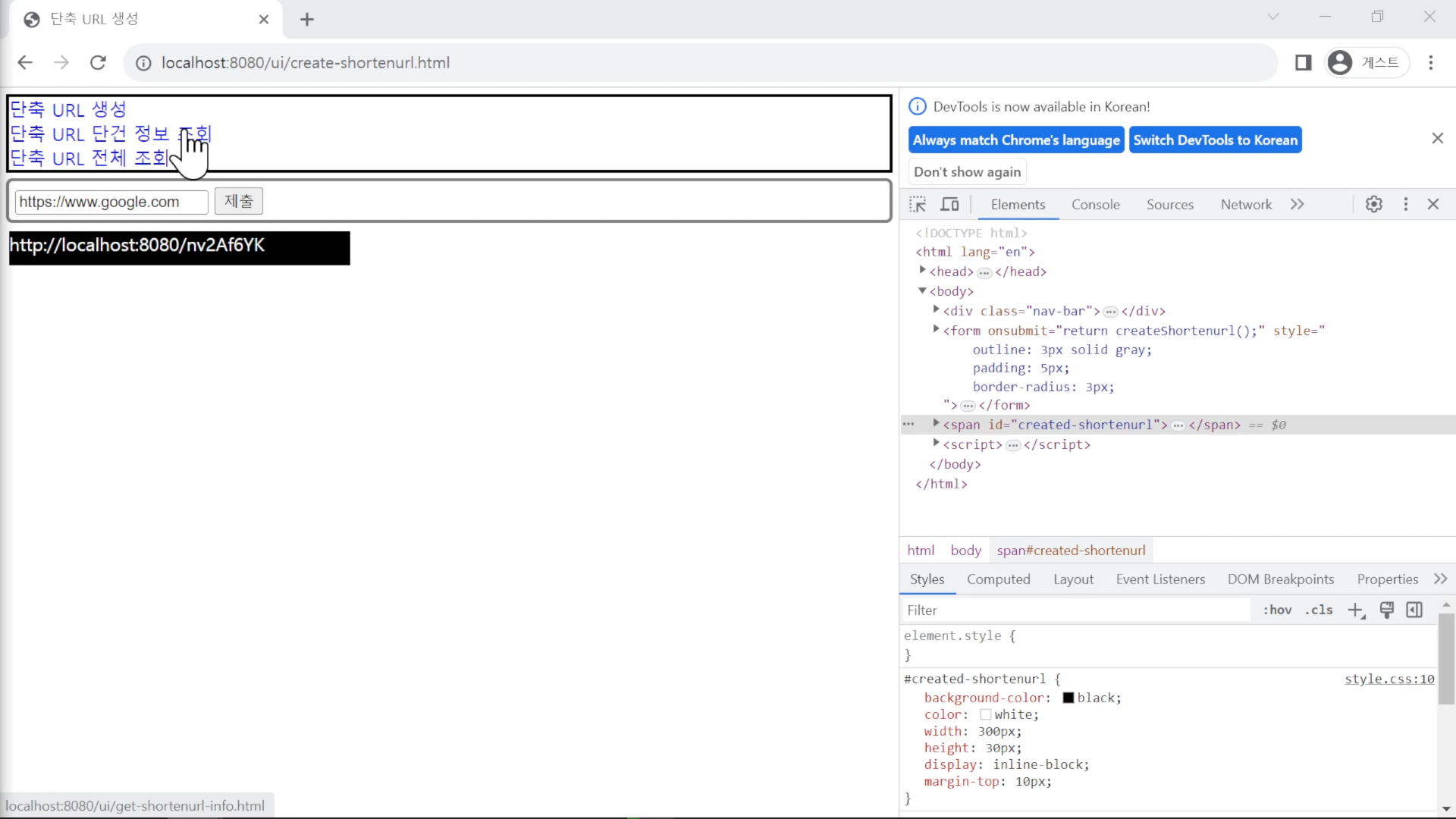Open DevTools settings gear

(1374, 204)
